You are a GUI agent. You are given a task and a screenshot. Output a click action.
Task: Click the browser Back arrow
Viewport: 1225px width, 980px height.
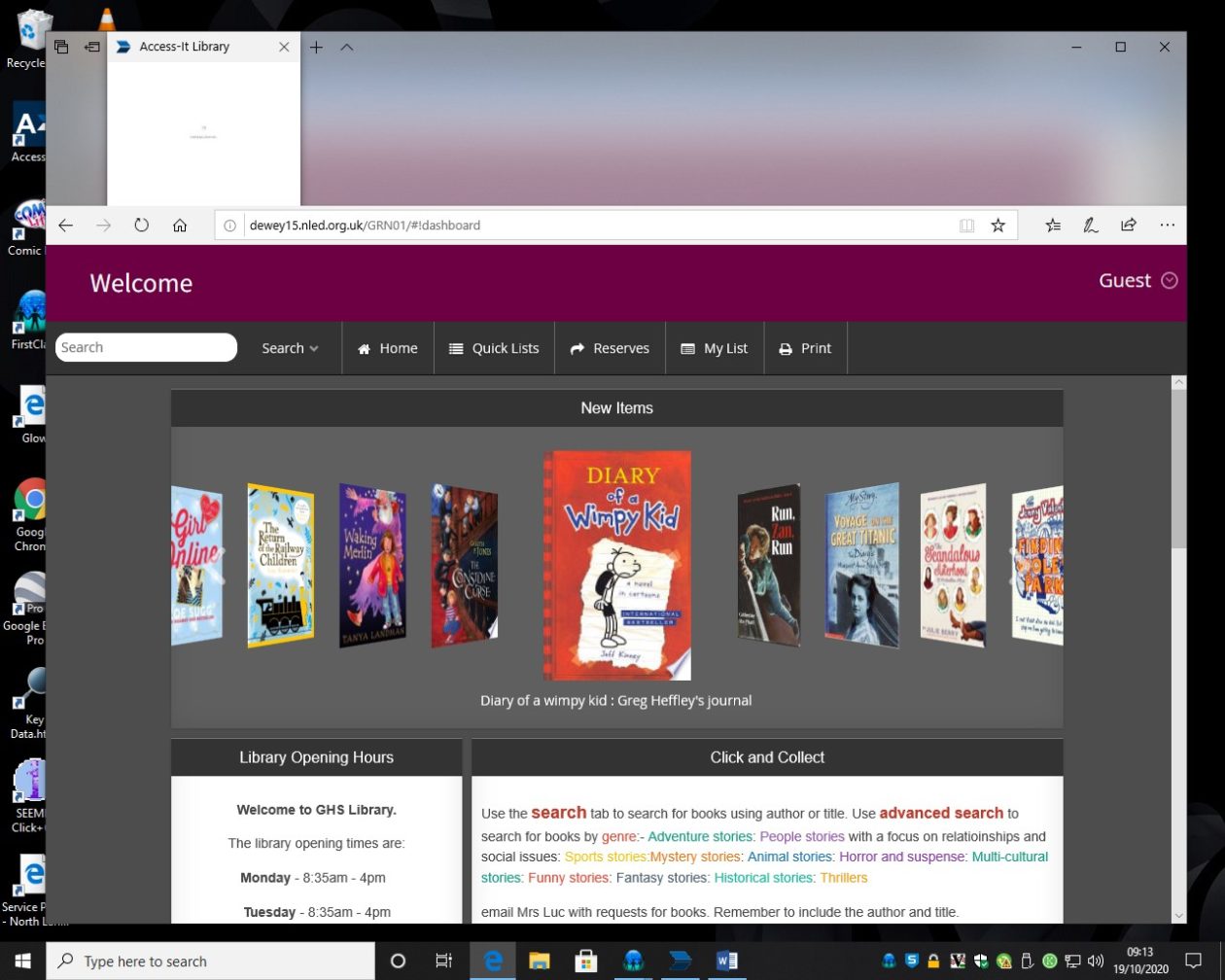tap(65, 225)
